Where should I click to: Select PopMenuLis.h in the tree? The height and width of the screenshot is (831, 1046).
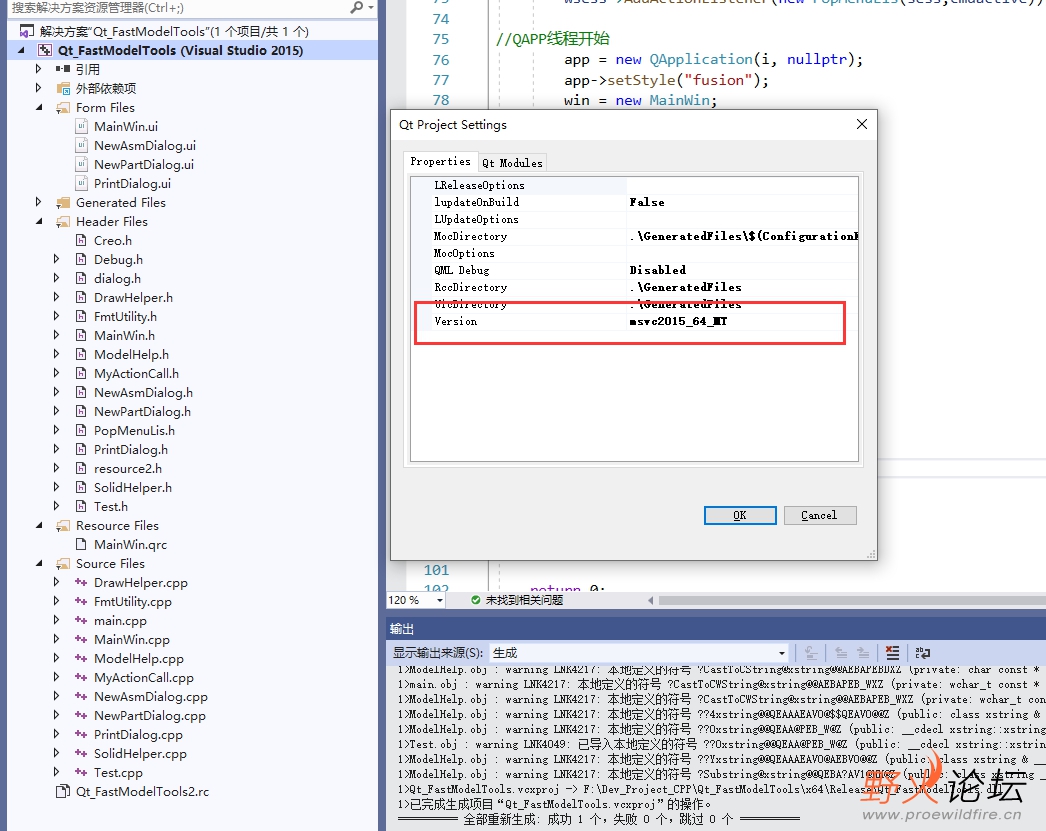[134, 431]
